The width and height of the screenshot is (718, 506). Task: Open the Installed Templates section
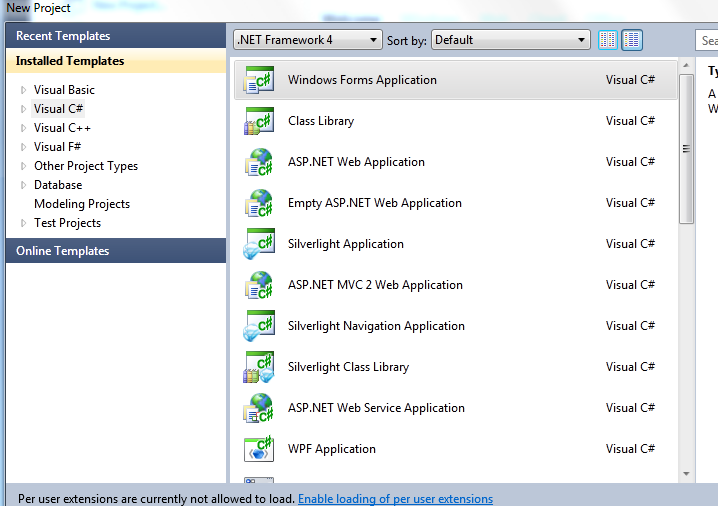[x=116, y=61]
